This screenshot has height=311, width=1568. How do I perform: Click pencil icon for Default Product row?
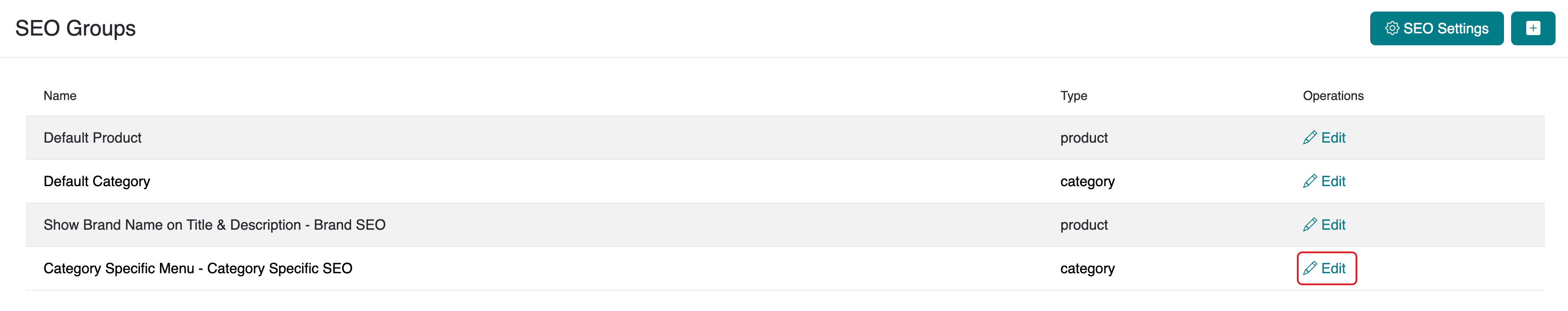click(1309, 138)
